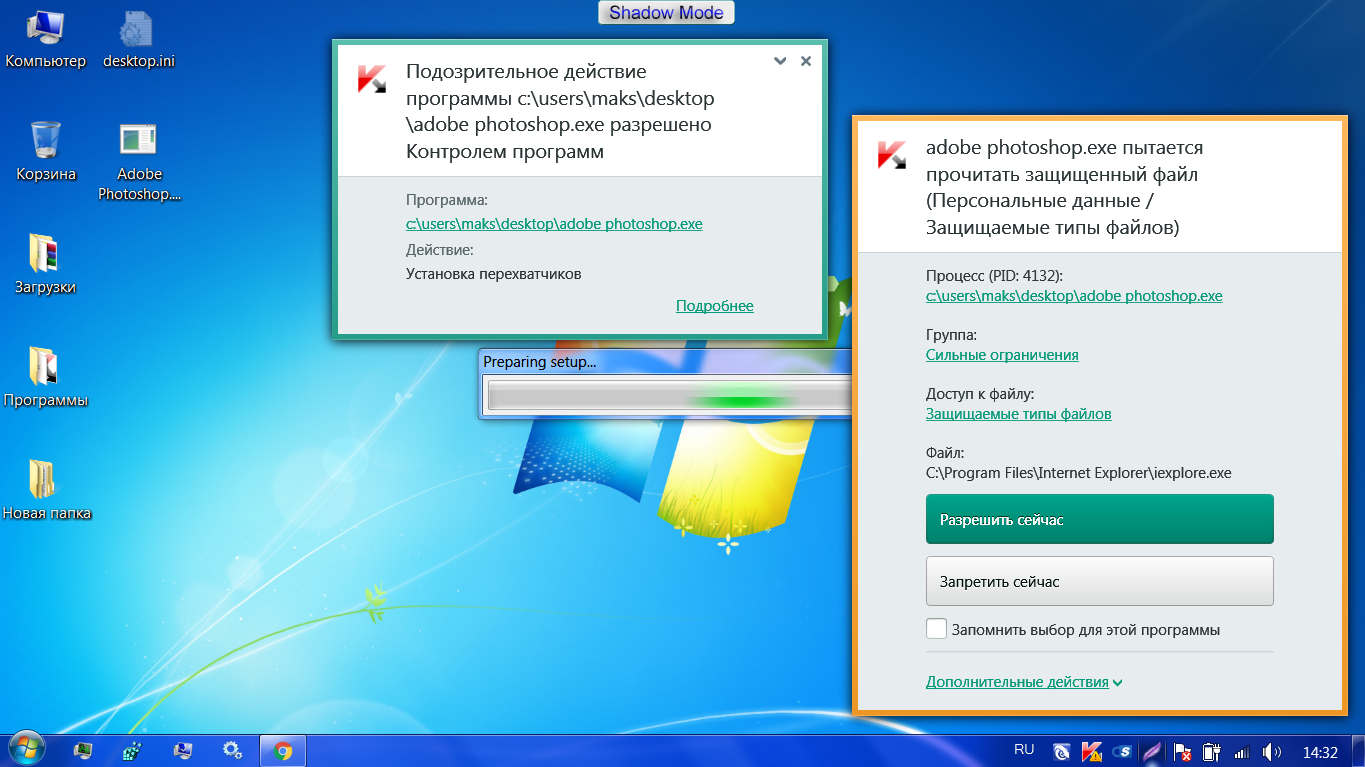Click the blue S tray icon
Image resolution: width=1365 pixels, height=767 pixels.
1122,751
